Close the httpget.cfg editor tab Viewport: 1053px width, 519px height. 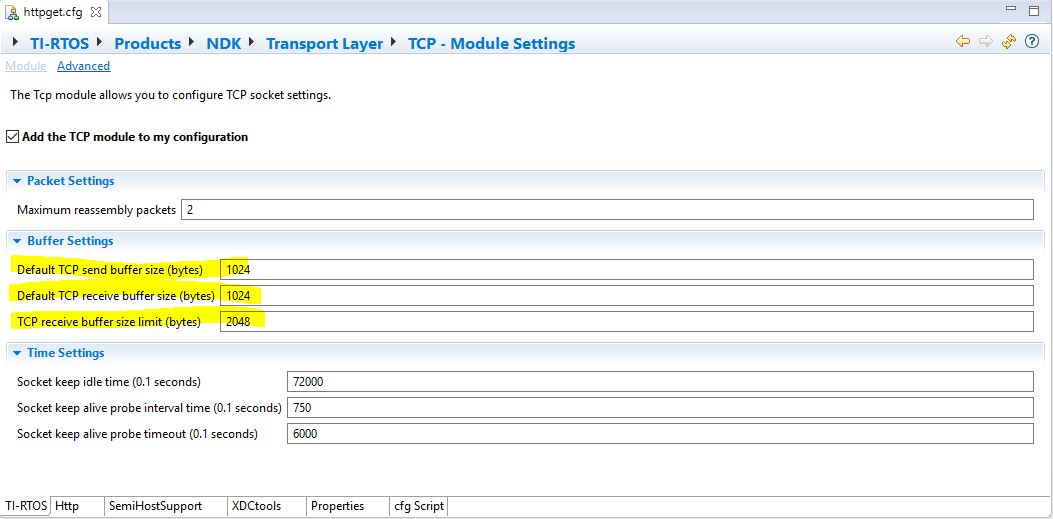tap(94, 12)
